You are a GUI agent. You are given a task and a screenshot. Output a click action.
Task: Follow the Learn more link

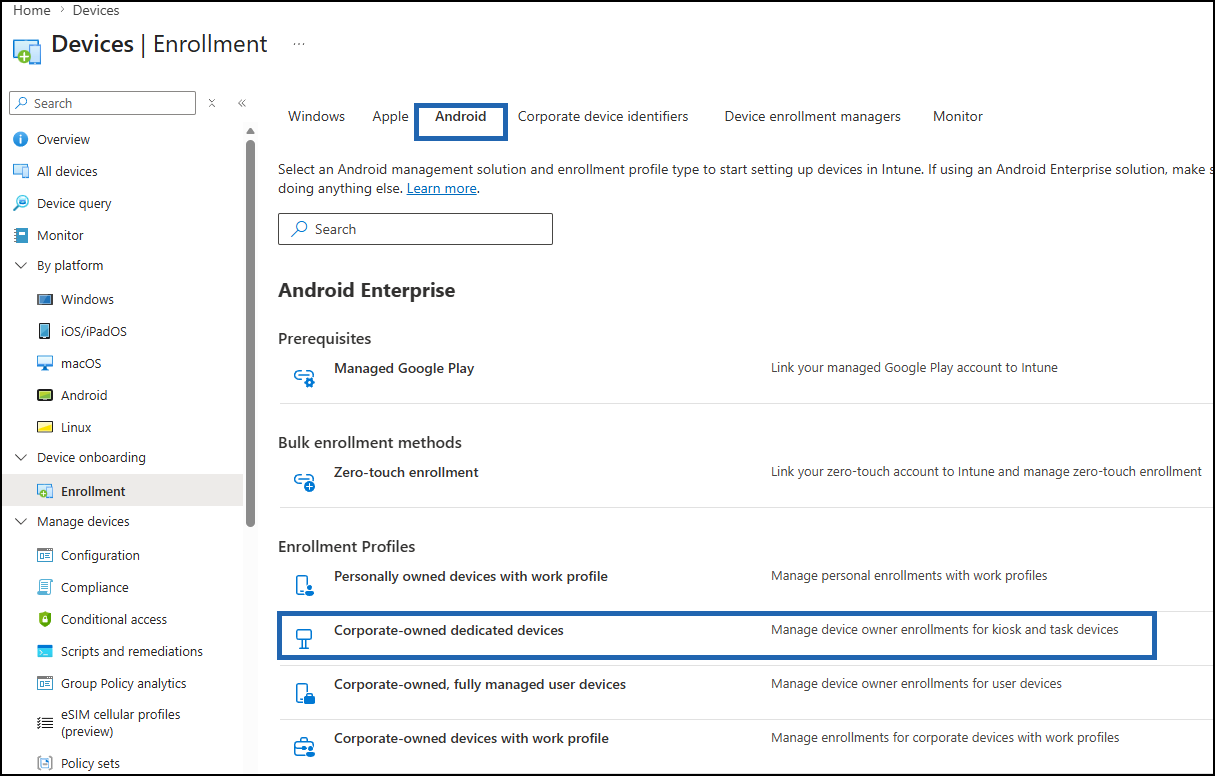pyautogui.click(x=441, y=188)
